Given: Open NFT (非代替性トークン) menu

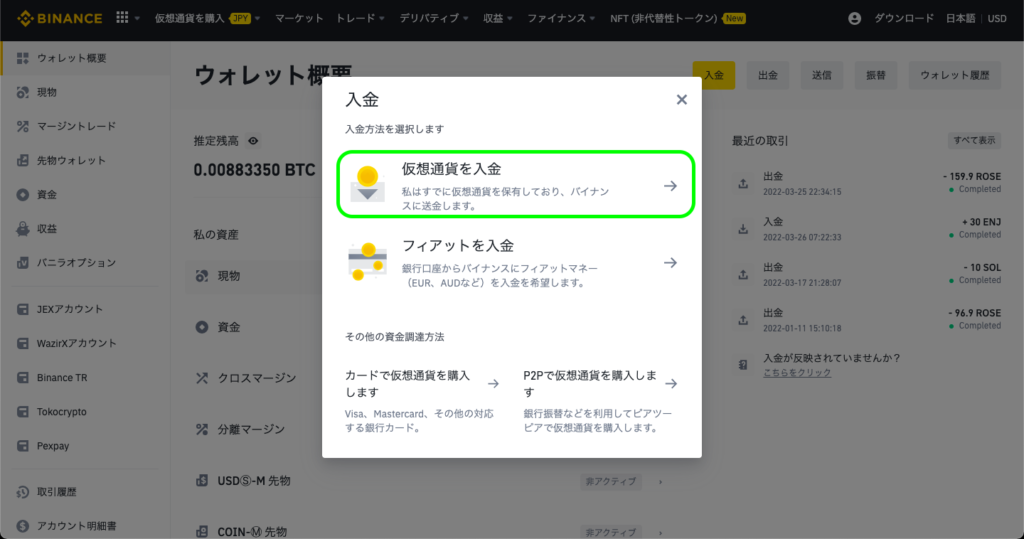Looking at the screenshot, I should pos(677,18).
